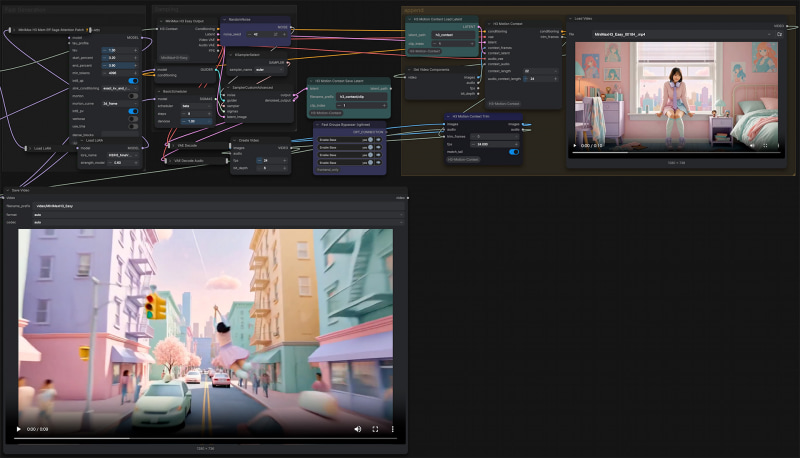Open the sampler_name dropdown showing euler

[x=270, y=69]
